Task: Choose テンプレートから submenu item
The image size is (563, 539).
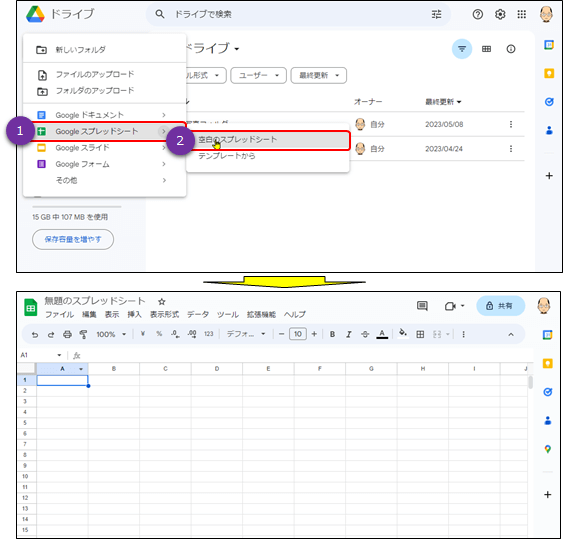Action: (x=267, y=156)
